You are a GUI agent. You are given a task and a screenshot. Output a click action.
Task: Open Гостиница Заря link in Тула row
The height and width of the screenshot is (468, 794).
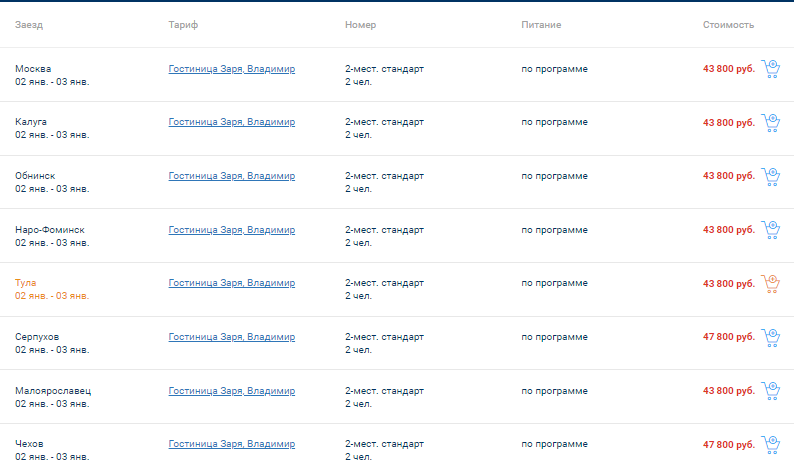coord(231,283)
